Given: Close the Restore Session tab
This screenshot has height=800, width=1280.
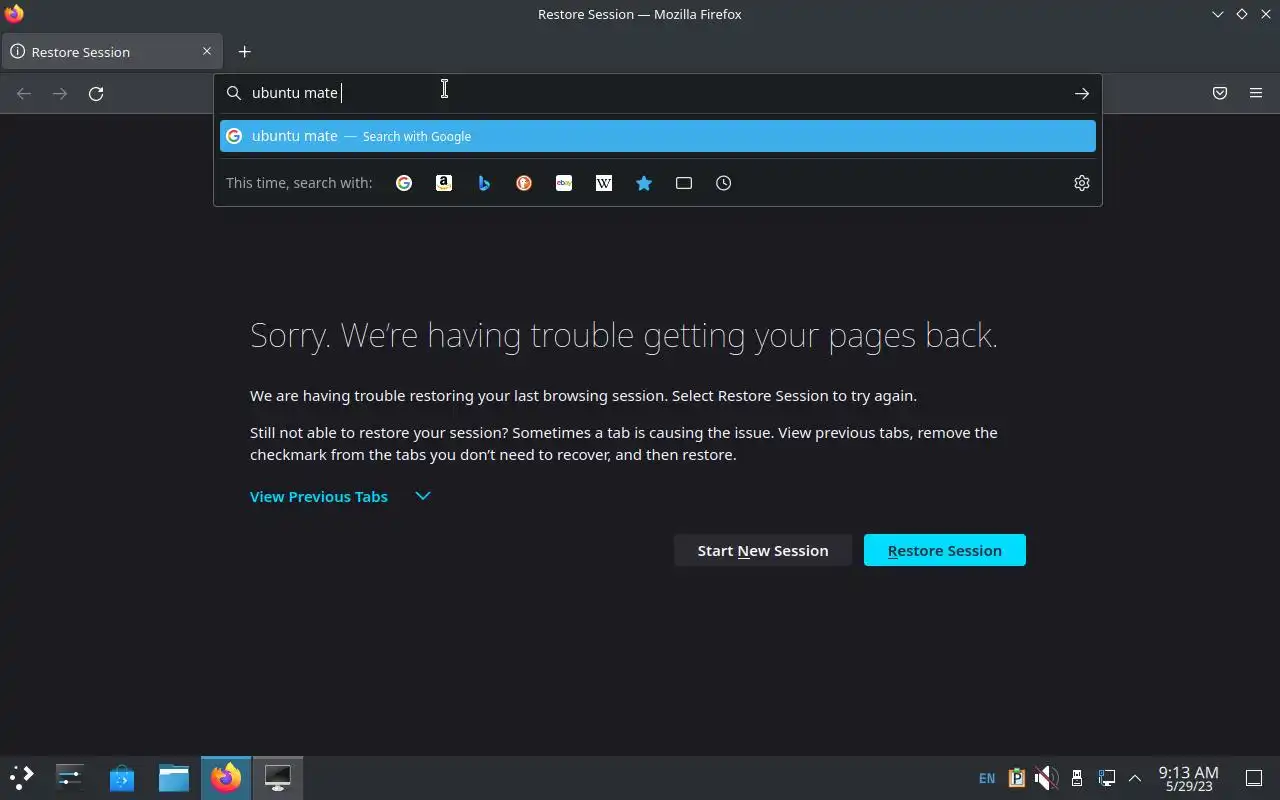Looking at the screenshot, I should (x=207, y=51).
